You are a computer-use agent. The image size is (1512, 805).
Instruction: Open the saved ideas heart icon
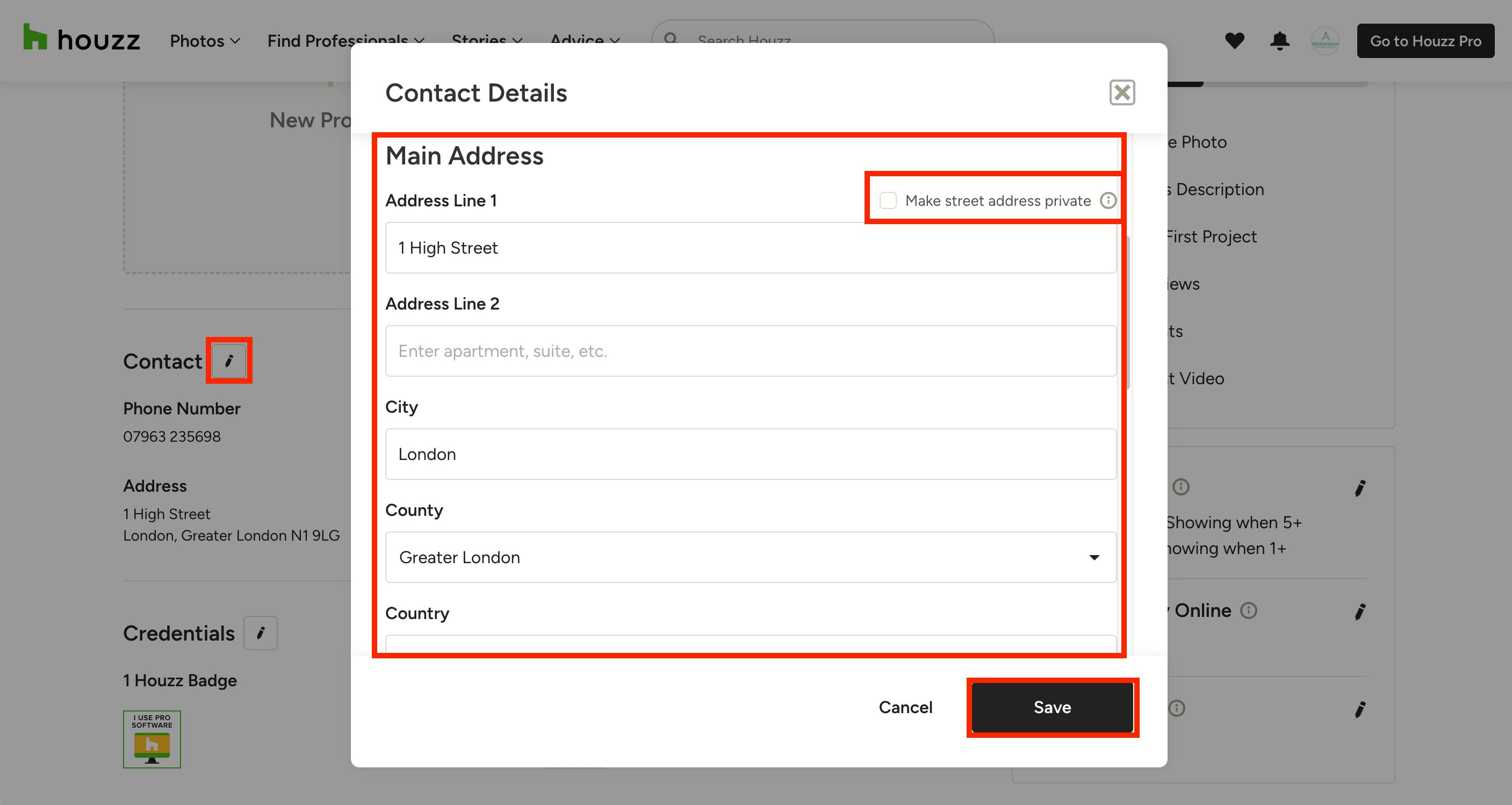1234,40
